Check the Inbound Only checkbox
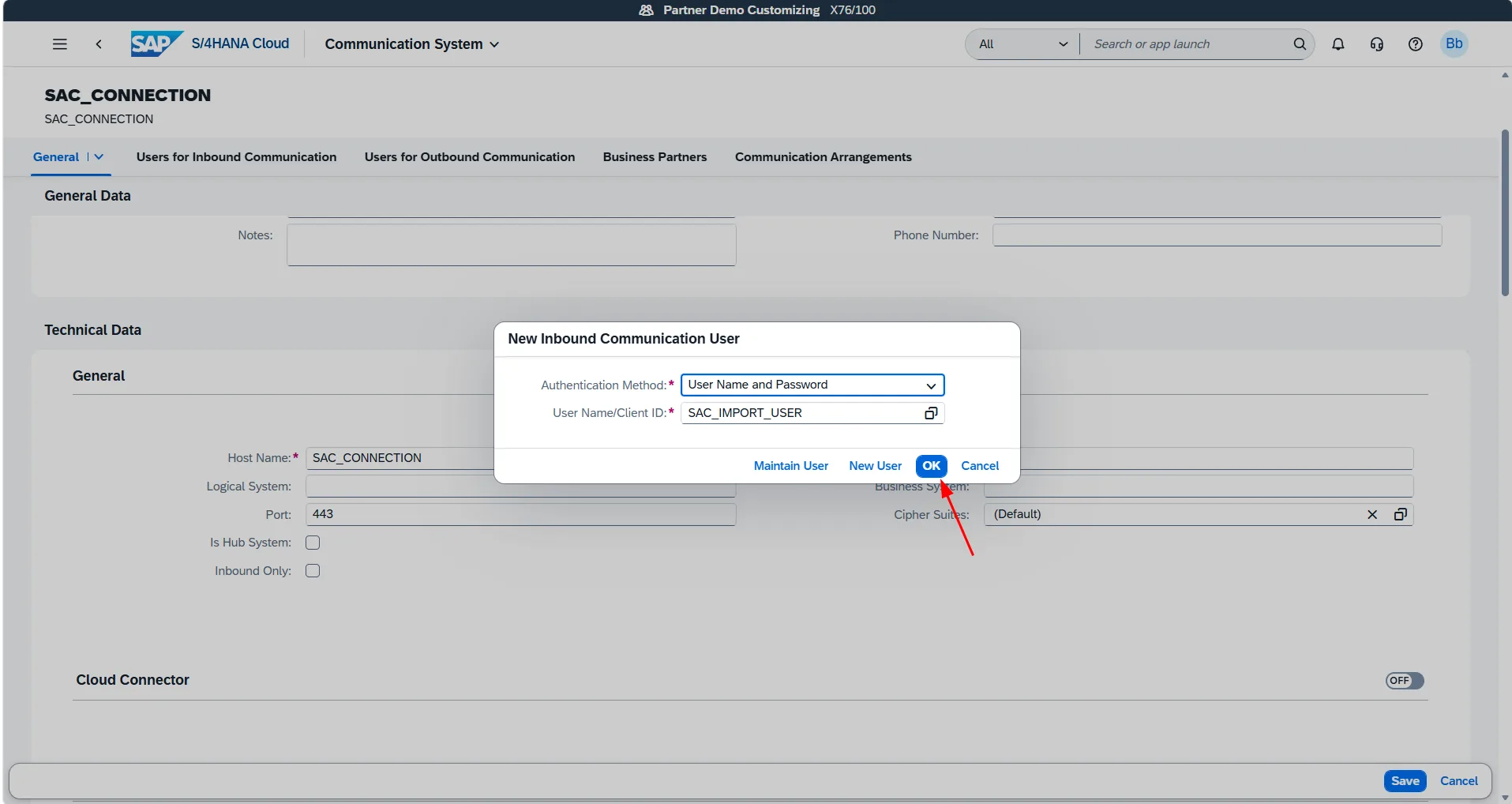Screen dimensions: 1512x804 (313, 571)
